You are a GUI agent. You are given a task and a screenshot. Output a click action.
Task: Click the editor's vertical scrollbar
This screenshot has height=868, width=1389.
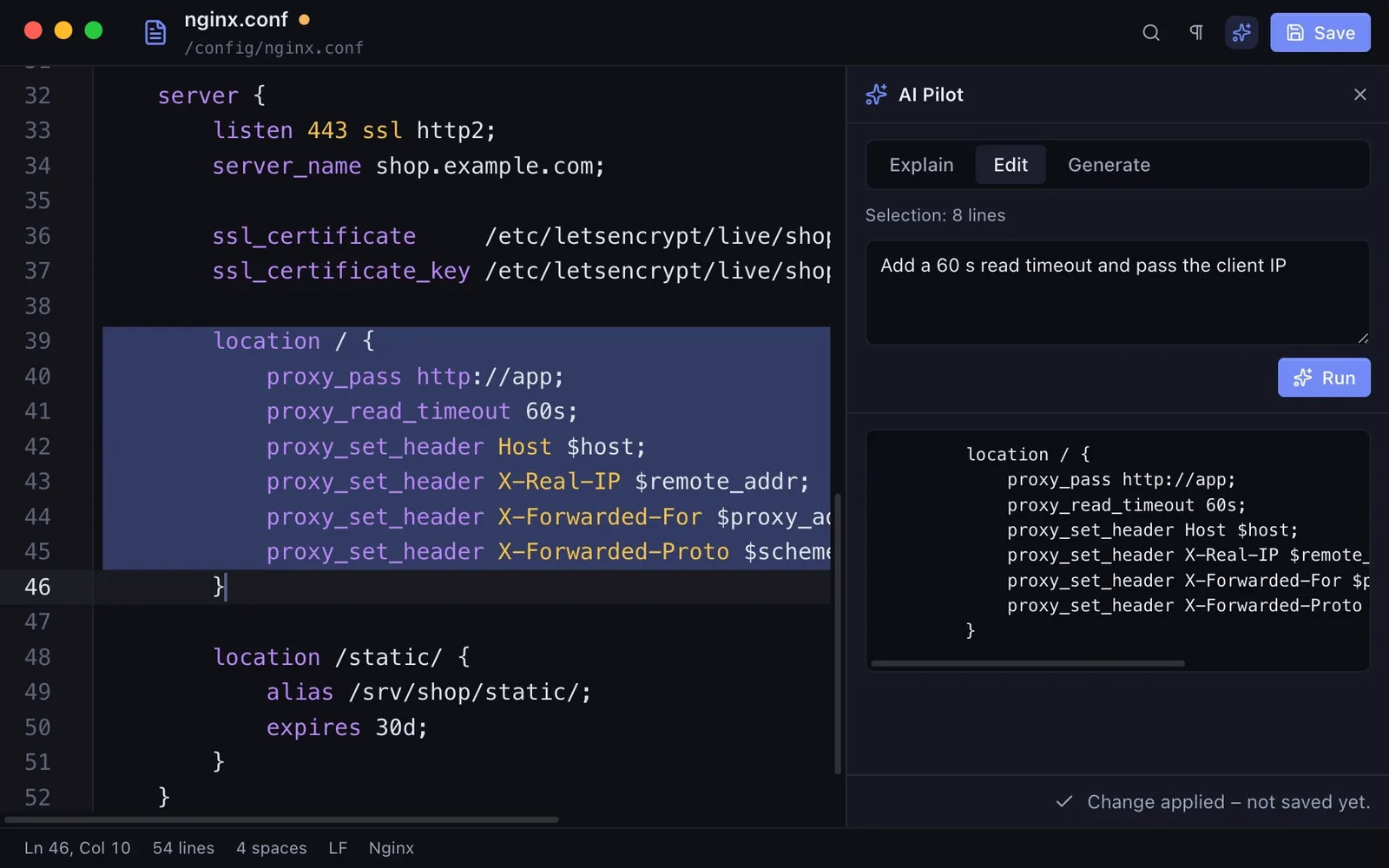838,634
